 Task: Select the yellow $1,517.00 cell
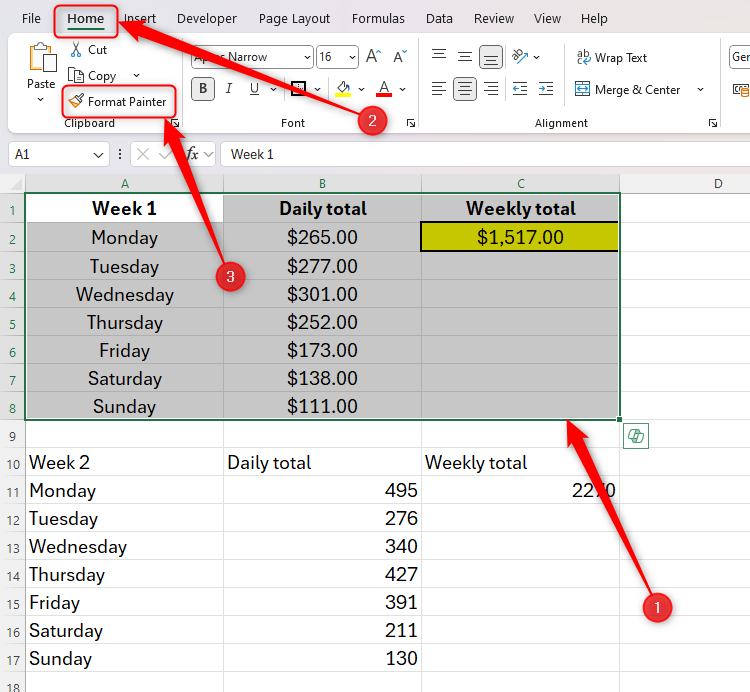tap(520, 237)
